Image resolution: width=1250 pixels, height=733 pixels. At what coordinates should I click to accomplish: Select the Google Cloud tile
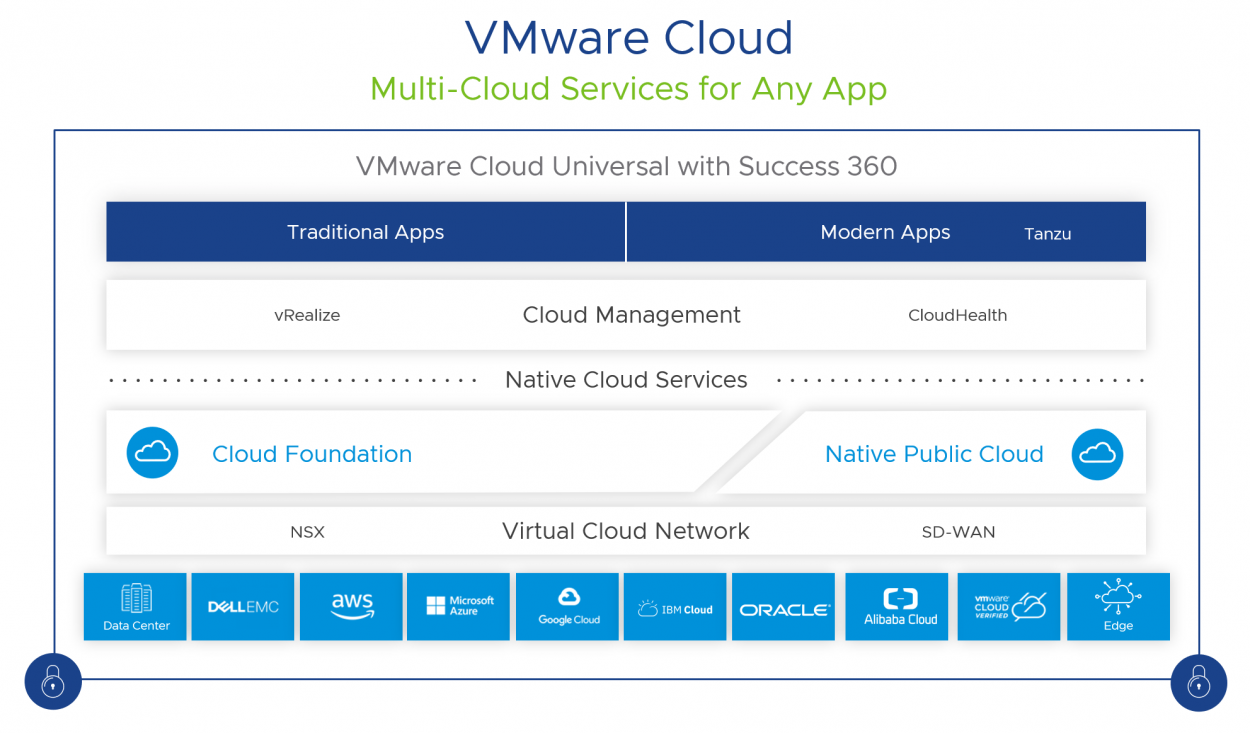pos(567,607)
